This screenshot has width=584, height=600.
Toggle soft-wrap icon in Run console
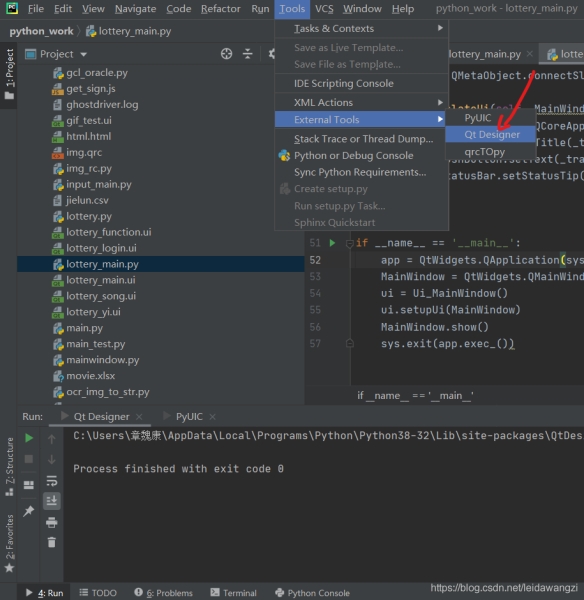pyautogui.click(x=52, y=480)
